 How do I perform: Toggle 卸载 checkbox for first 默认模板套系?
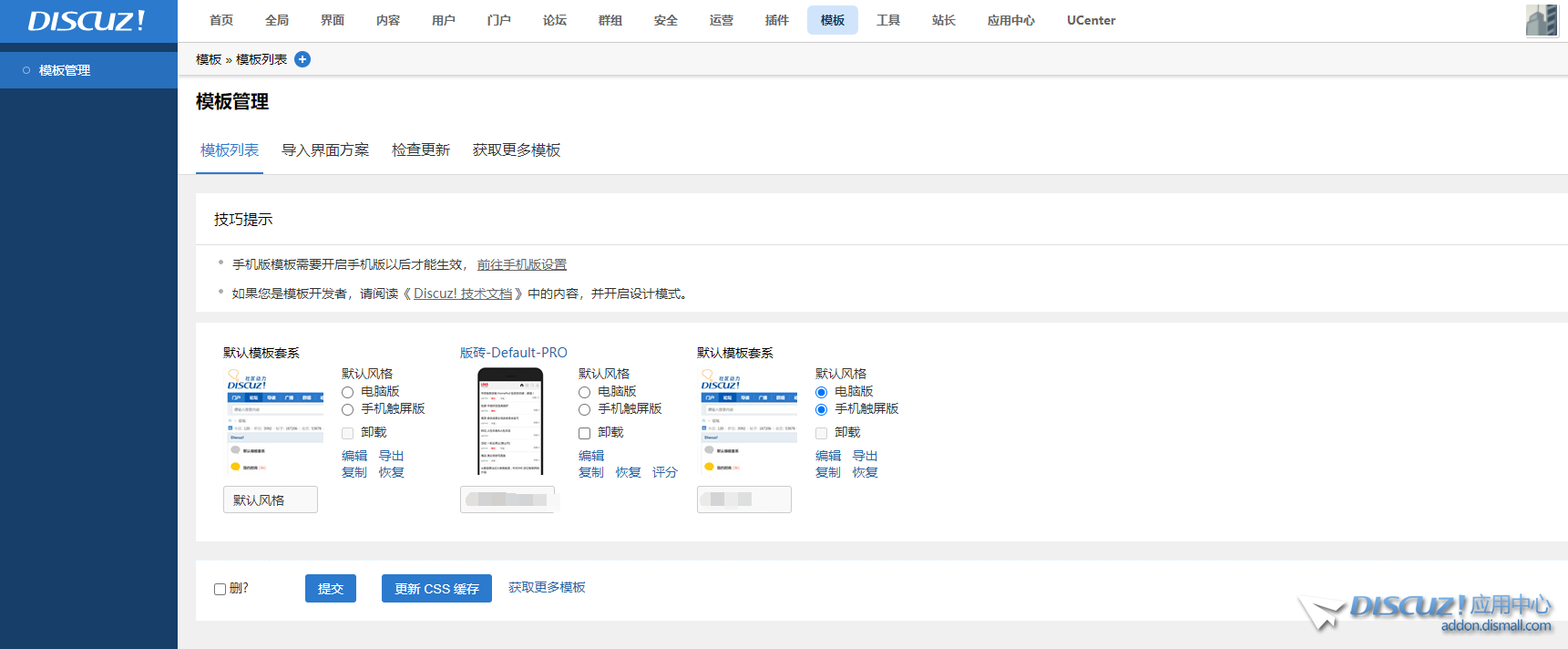[x=347, y=433]
